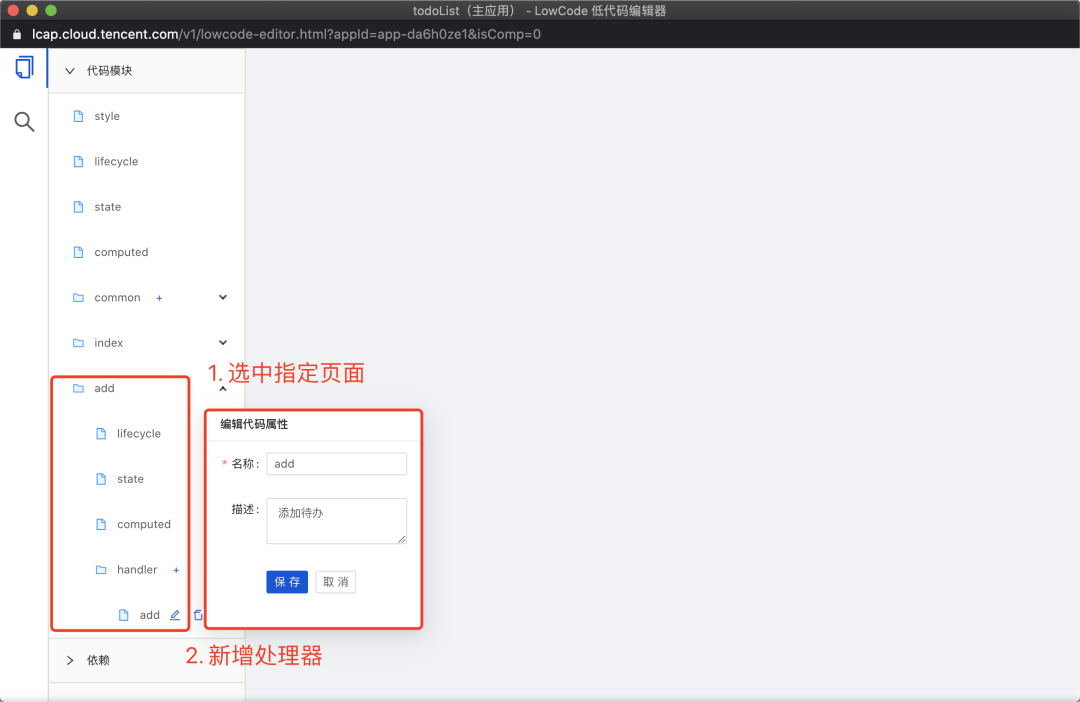Image resolution: width=1080 pixels, height=702 pixels.
Task: Click the 描述 text area
Action: coord(336,521)
